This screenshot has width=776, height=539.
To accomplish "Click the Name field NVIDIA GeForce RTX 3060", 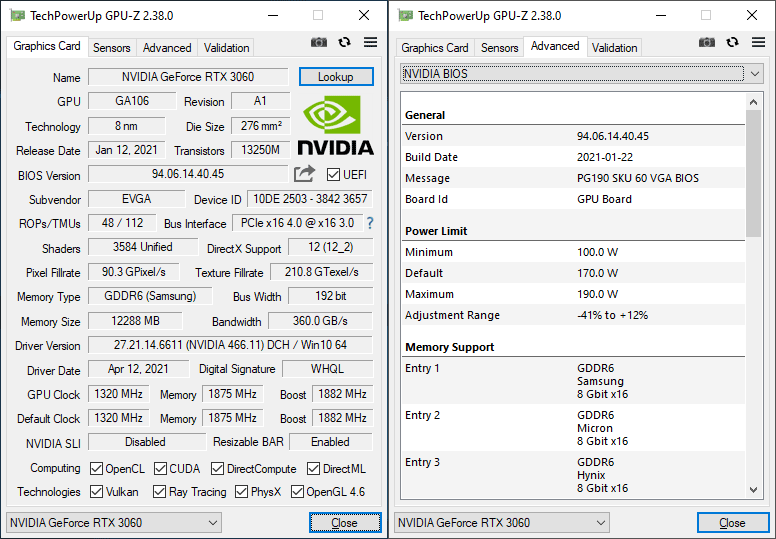I will 188,77.
